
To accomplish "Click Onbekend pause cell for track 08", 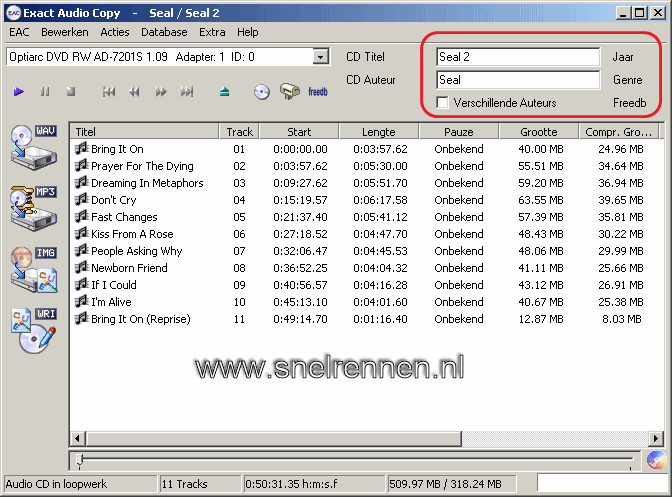I will tap(459, 268).
